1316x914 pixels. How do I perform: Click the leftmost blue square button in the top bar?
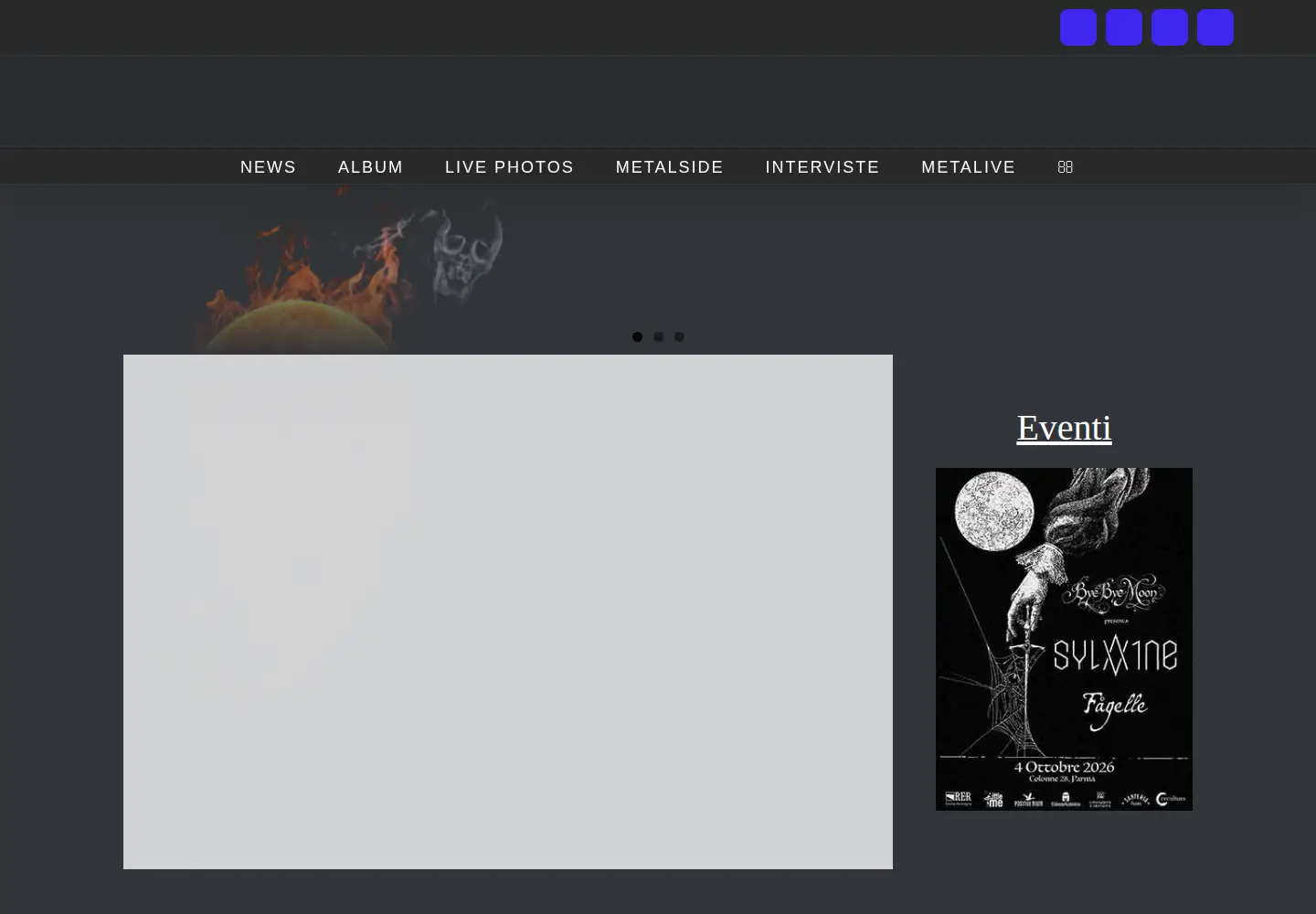(1078, 27)
